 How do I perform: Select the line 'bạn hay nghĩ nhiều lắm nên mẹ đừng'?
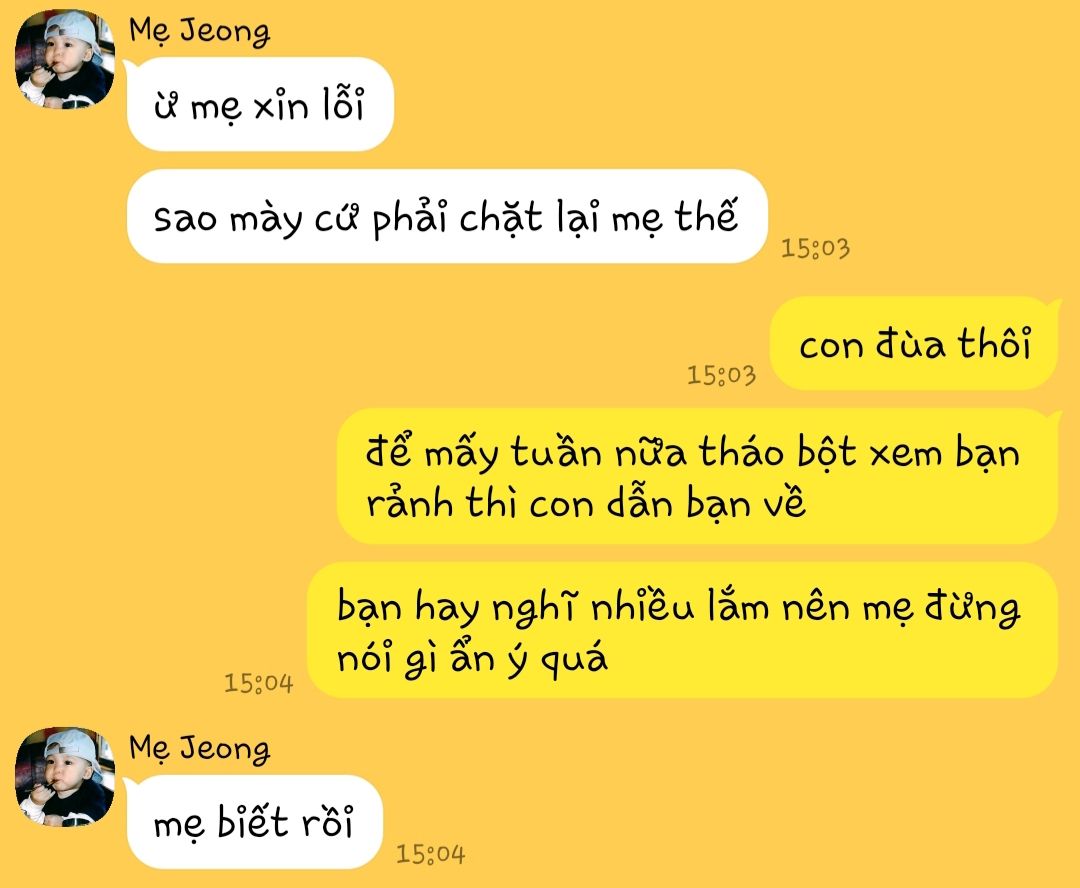point(678,608)
